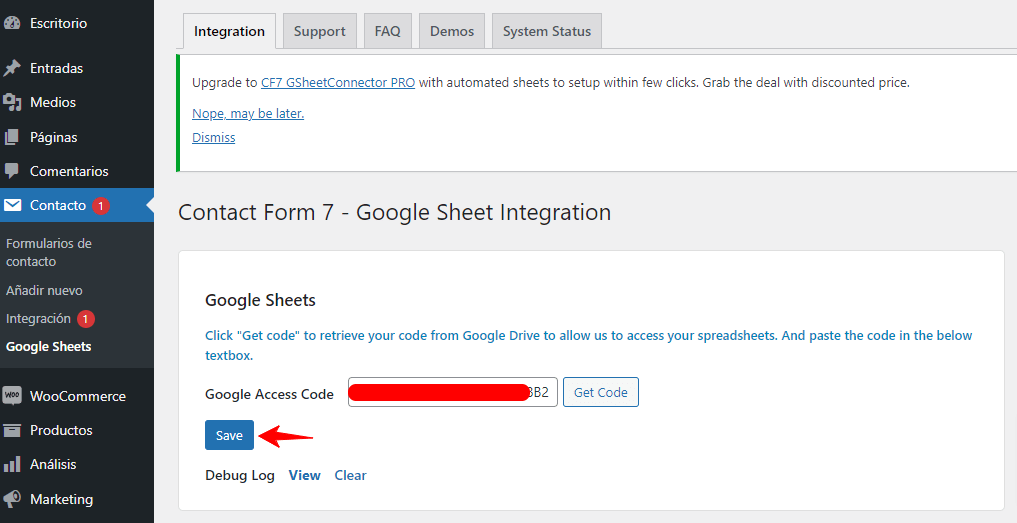
Task: Click the Get Code button
Action: [601, 393]
